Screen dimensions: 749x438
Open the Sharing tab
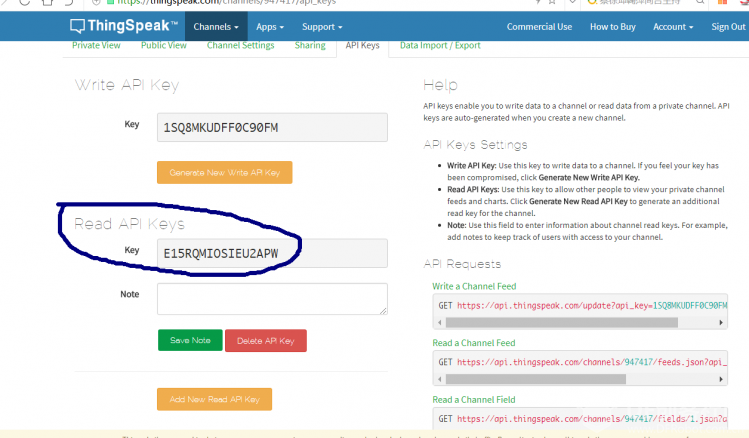click(x=310, y=45)
